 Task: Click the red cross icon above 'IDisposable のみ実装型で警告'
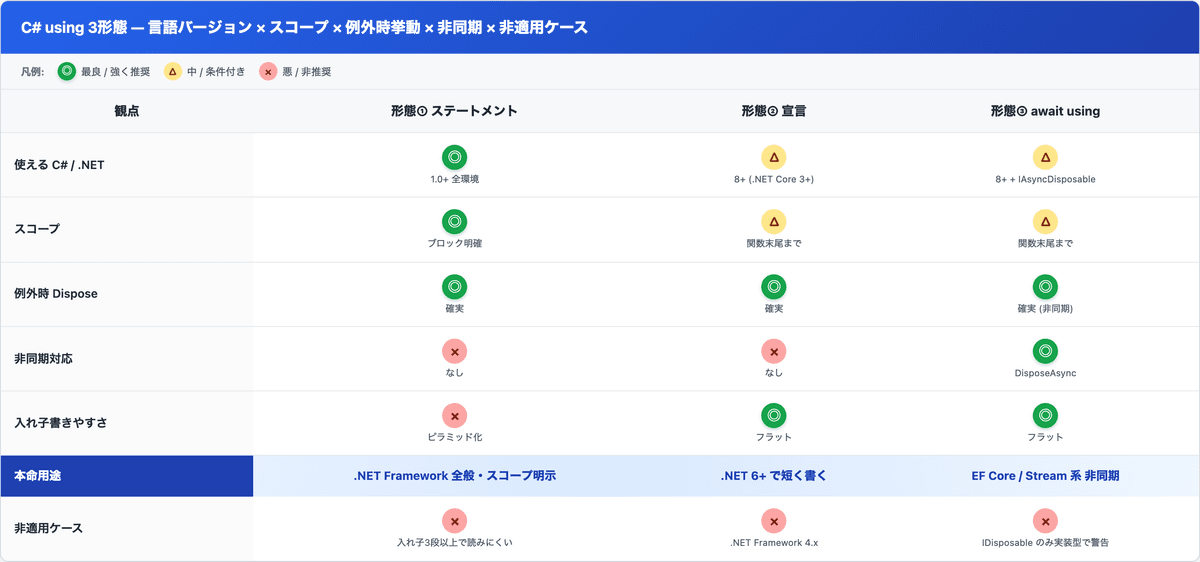[1045, 521]
